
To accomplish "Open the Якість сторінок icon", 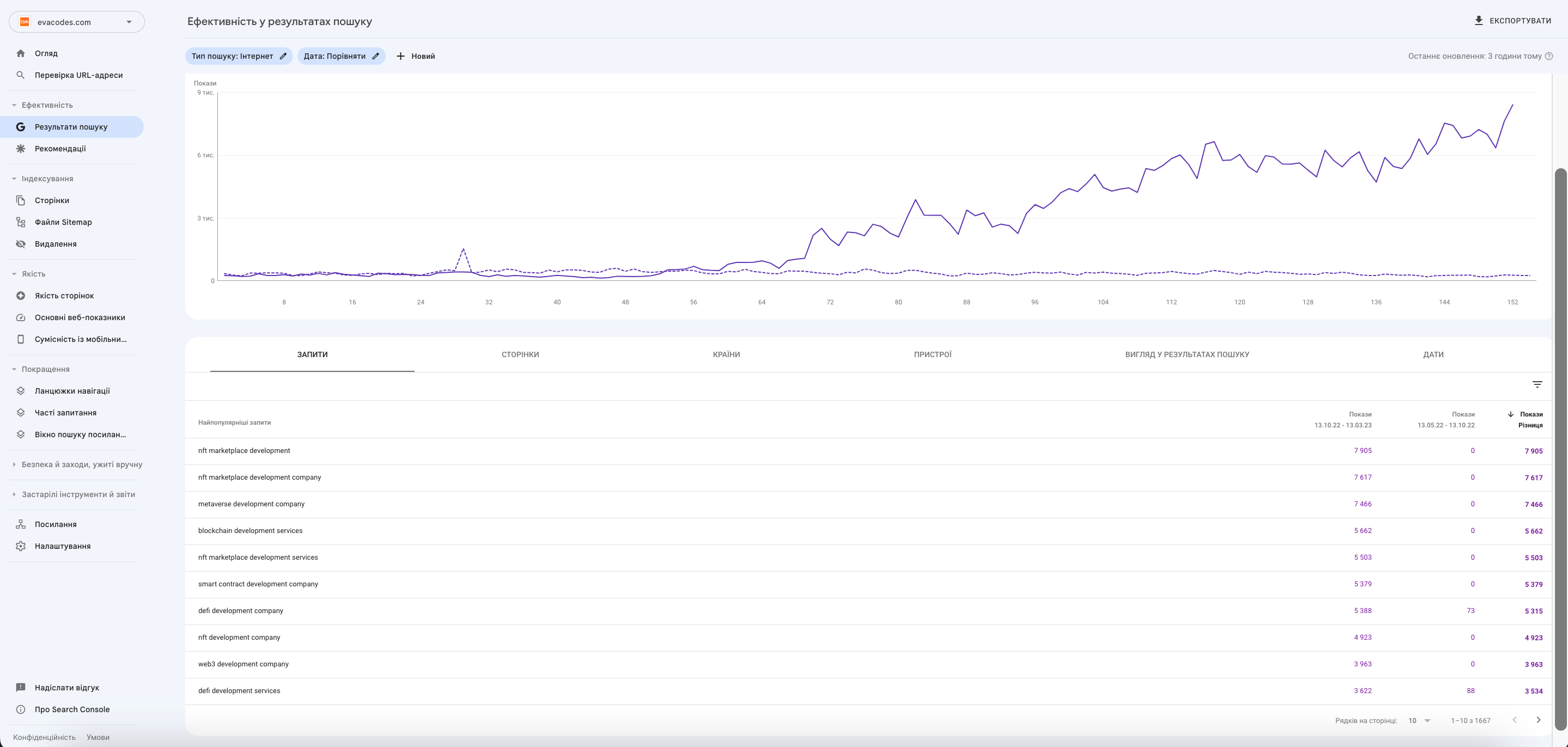I will [21, 296].
